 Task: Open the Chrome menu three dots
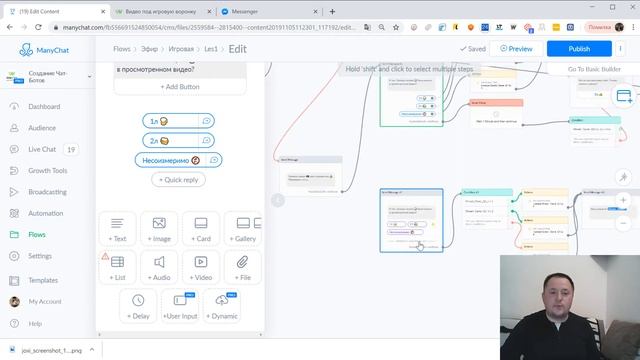click(633, 27)
